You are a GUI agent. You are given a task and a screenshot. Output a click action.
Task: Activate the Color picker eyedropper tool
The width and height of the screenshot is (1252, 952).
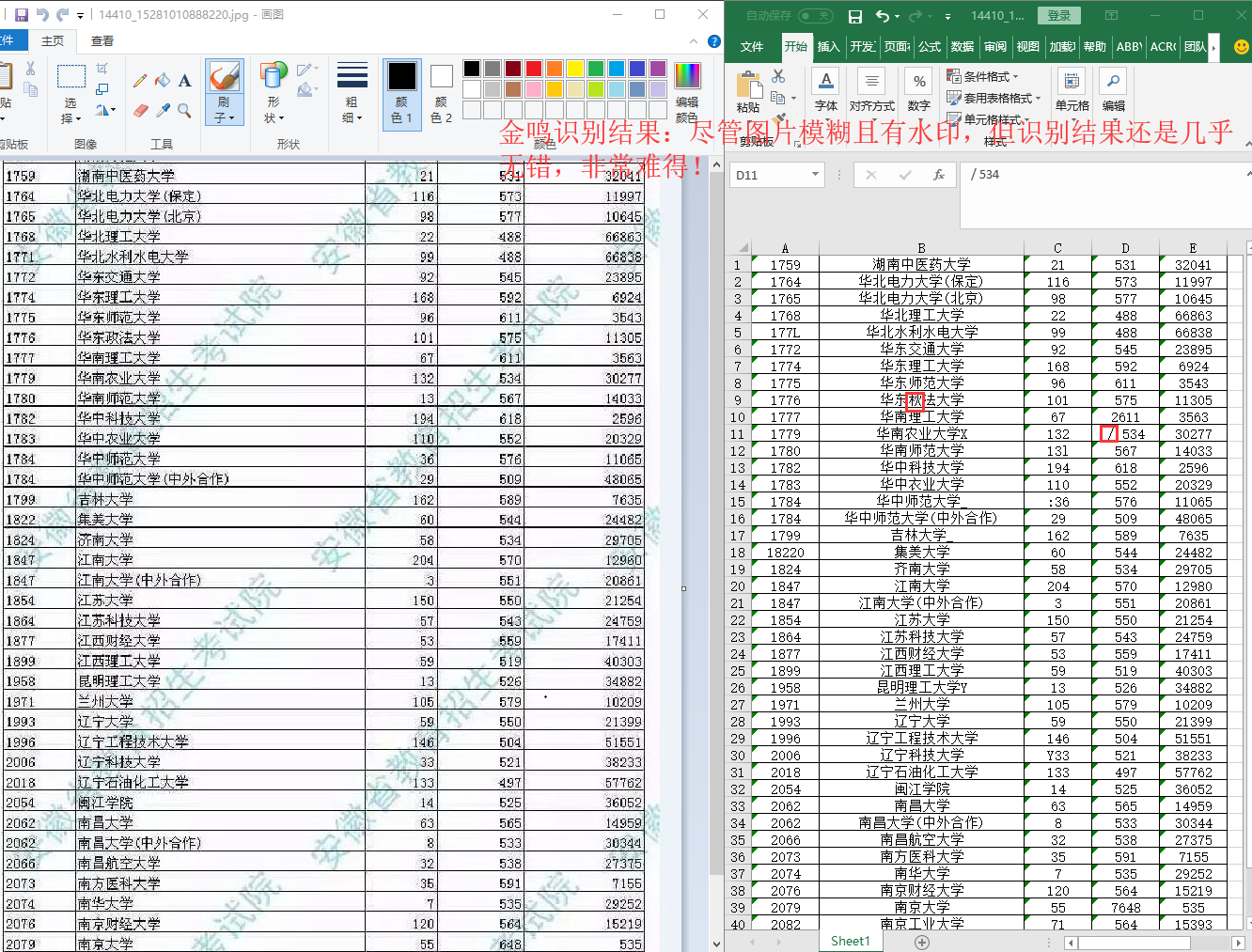click(x=163, y=110)
